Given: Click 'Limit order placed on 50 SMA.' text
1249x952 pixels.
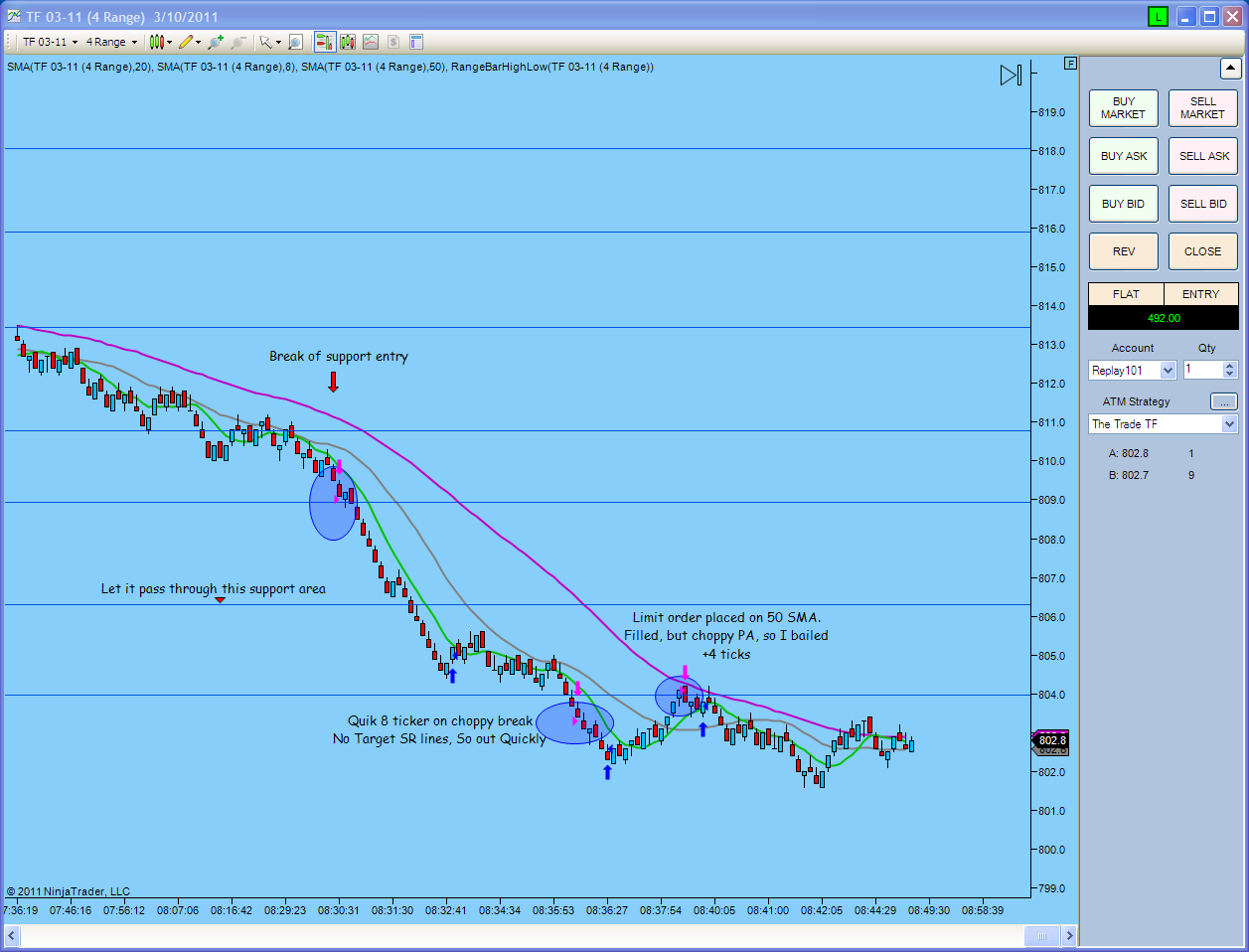Looking at the screenshot, I should (x=726, y=617).
